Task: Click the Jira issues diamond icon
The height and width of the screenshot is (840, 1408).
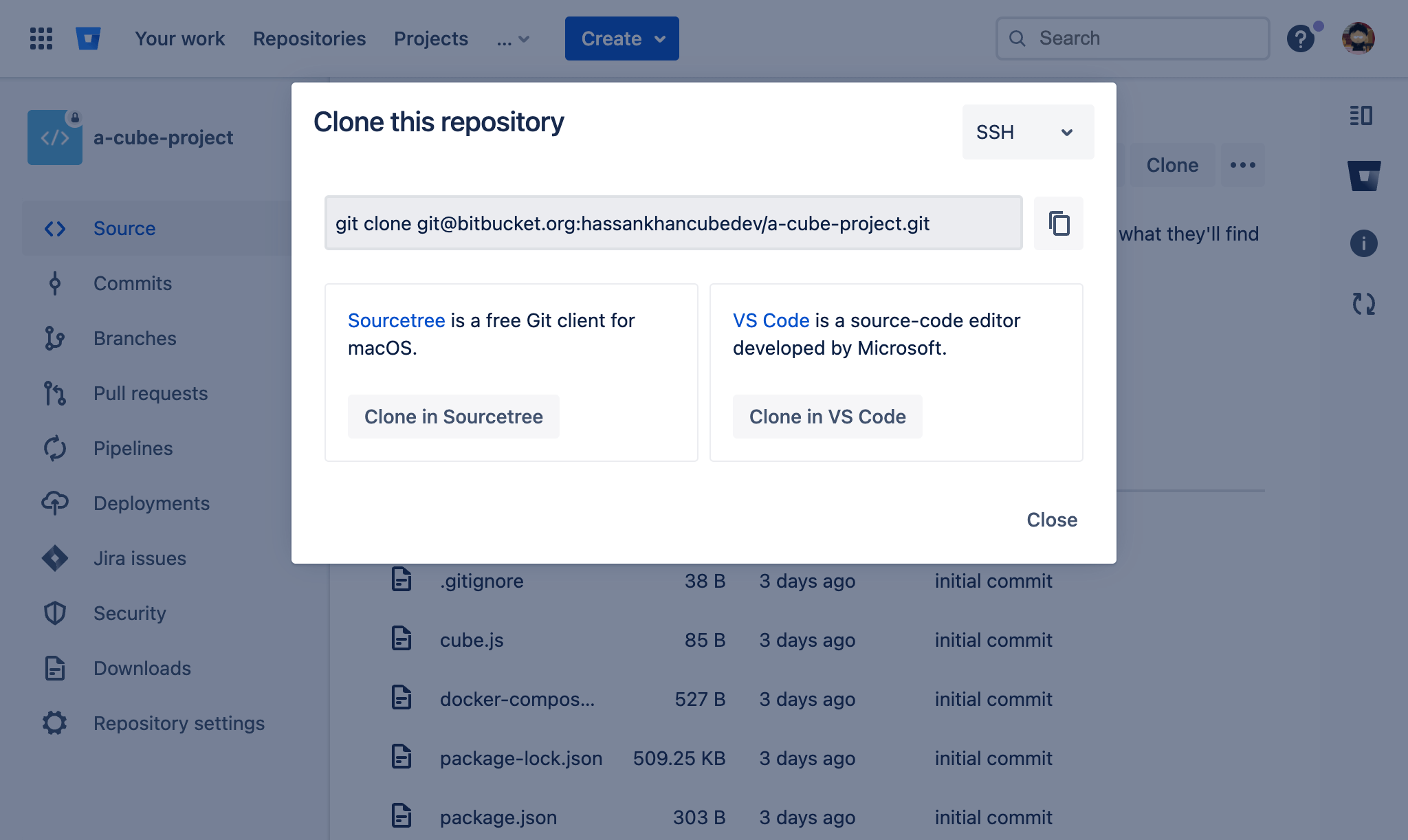Action: (55, 558)
